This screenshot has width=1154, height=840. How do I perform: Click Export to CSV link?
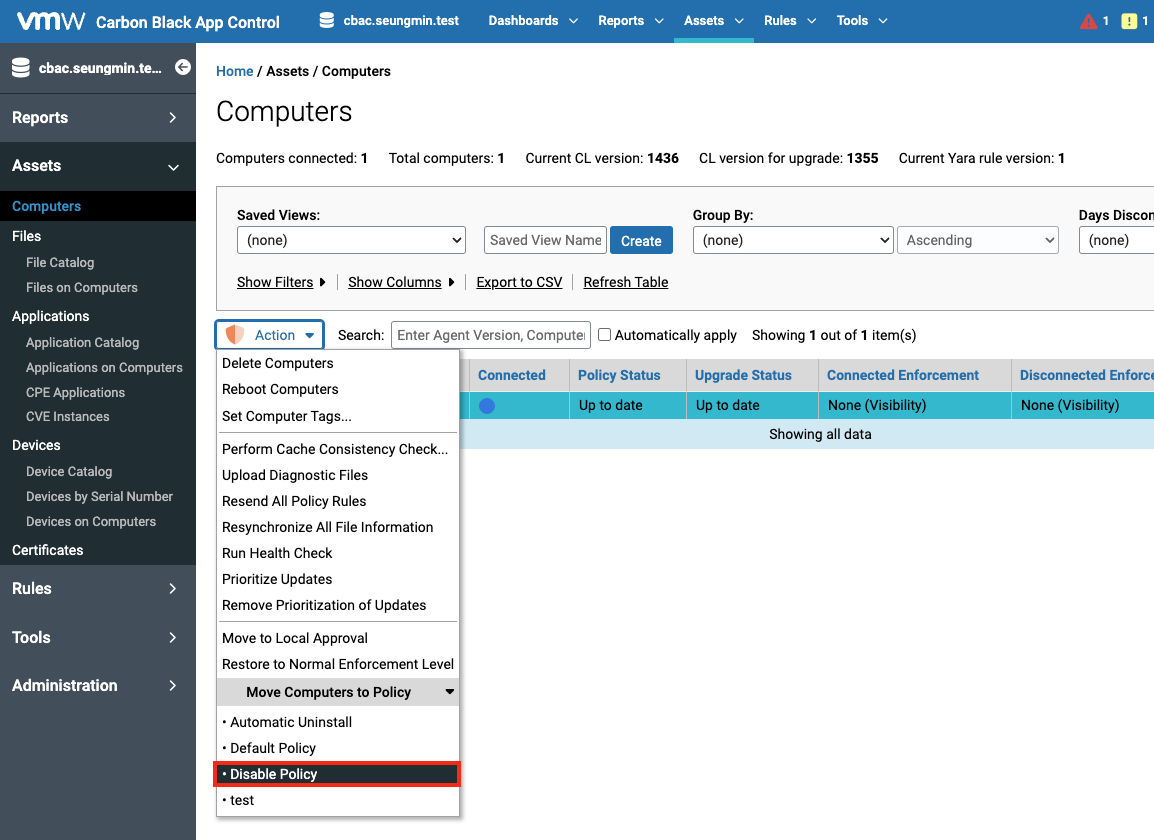click(x=519, y=282)
